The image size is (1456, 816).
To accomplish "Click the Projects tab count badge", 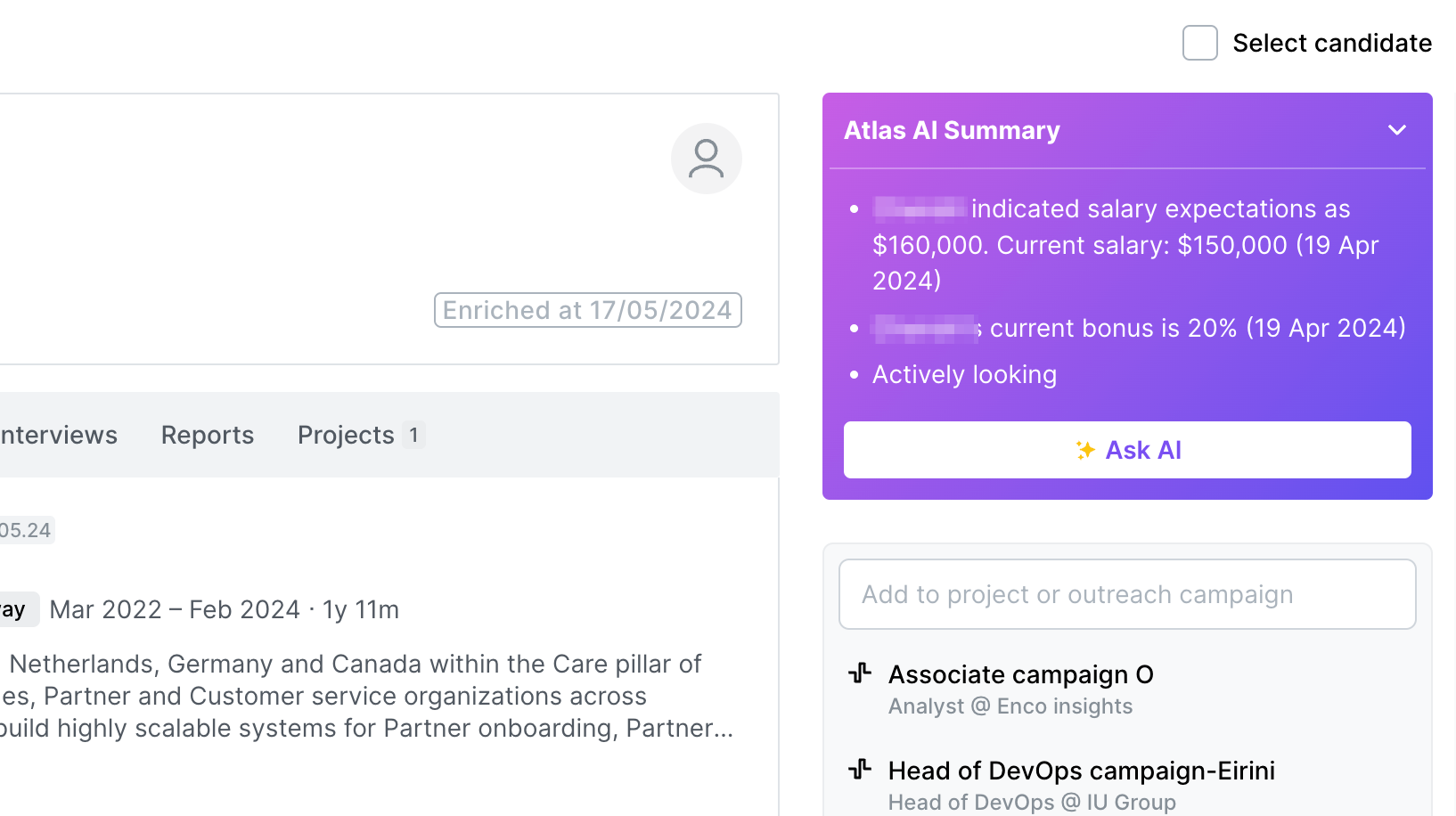I will pyautogui.click(x=413, y=435).
